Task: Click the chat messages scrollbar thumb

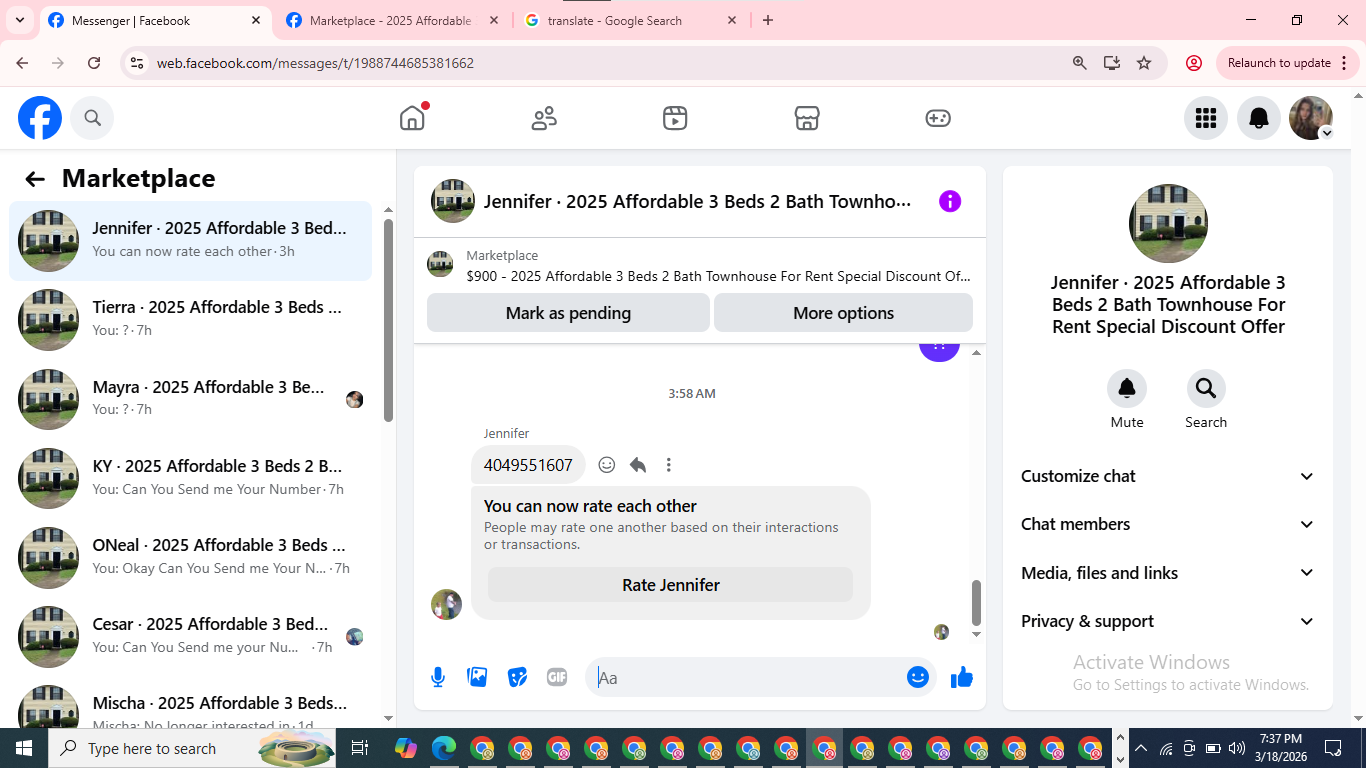Action: pyautogui.click(x=976, y=602)
